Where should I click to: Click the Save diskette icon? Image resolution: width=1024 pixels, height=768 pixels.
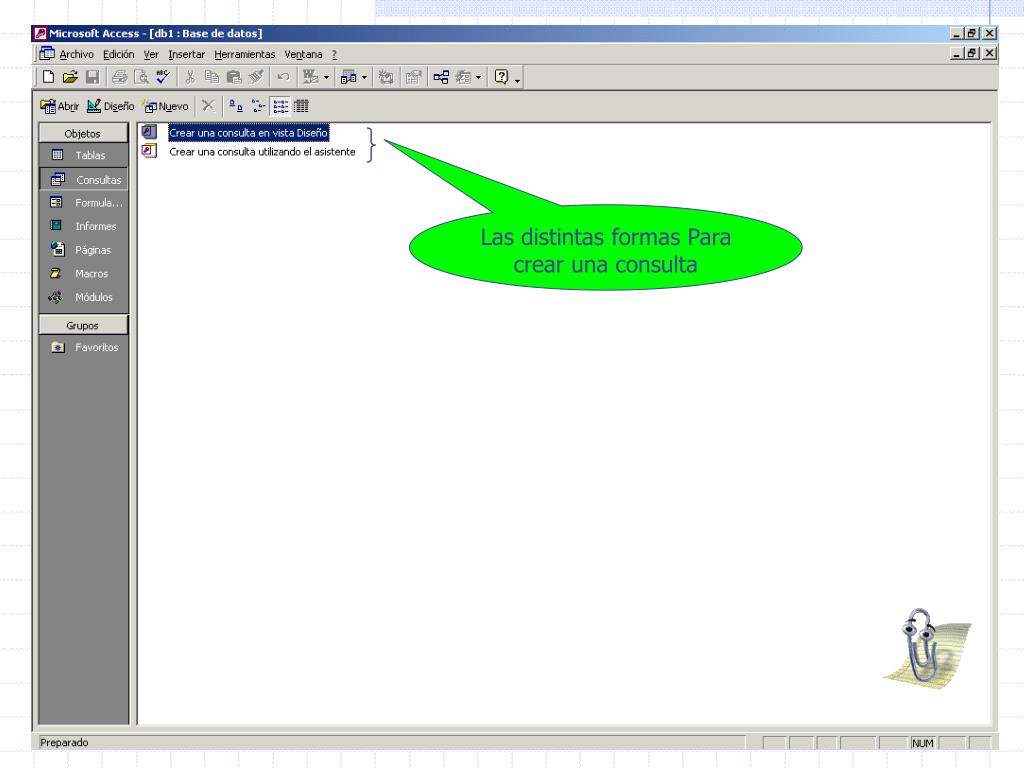pyautogui.click(x=93, y=77)
